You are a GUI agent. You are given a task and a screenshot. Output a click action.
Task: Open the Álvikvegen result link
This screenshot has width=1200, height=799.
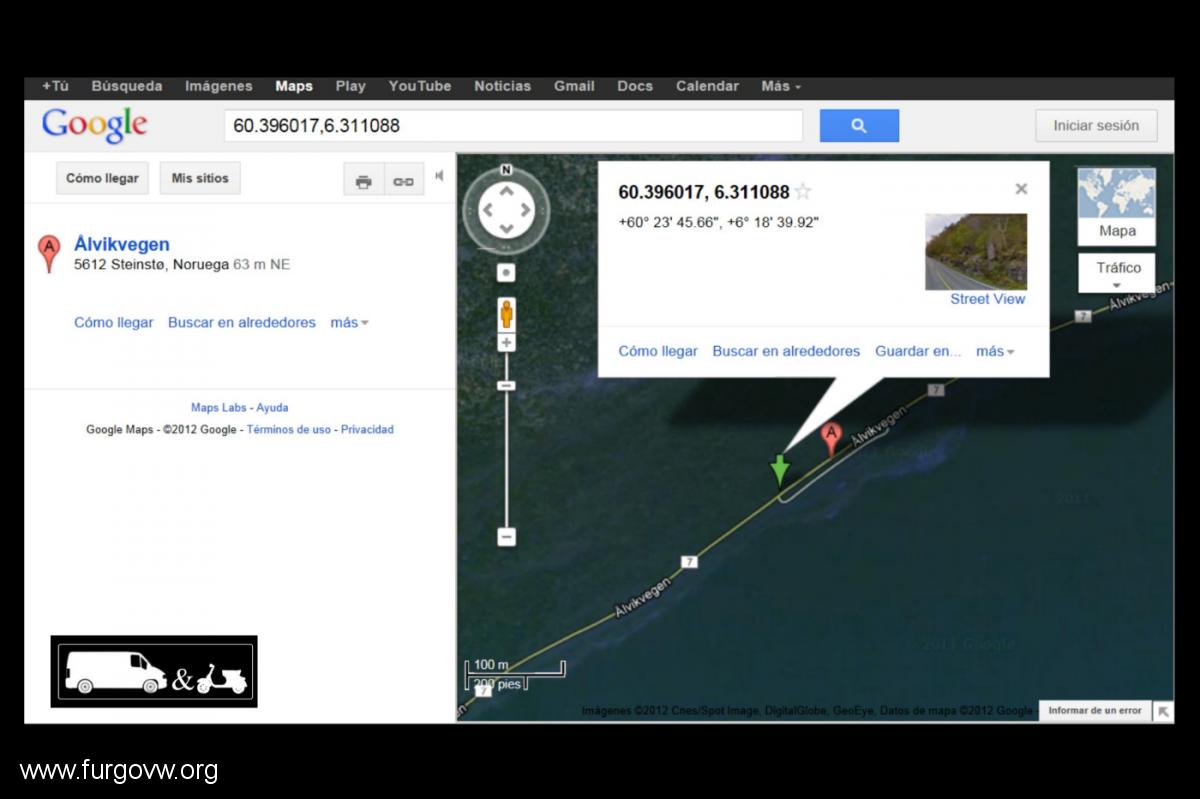[x=122, y=244]
